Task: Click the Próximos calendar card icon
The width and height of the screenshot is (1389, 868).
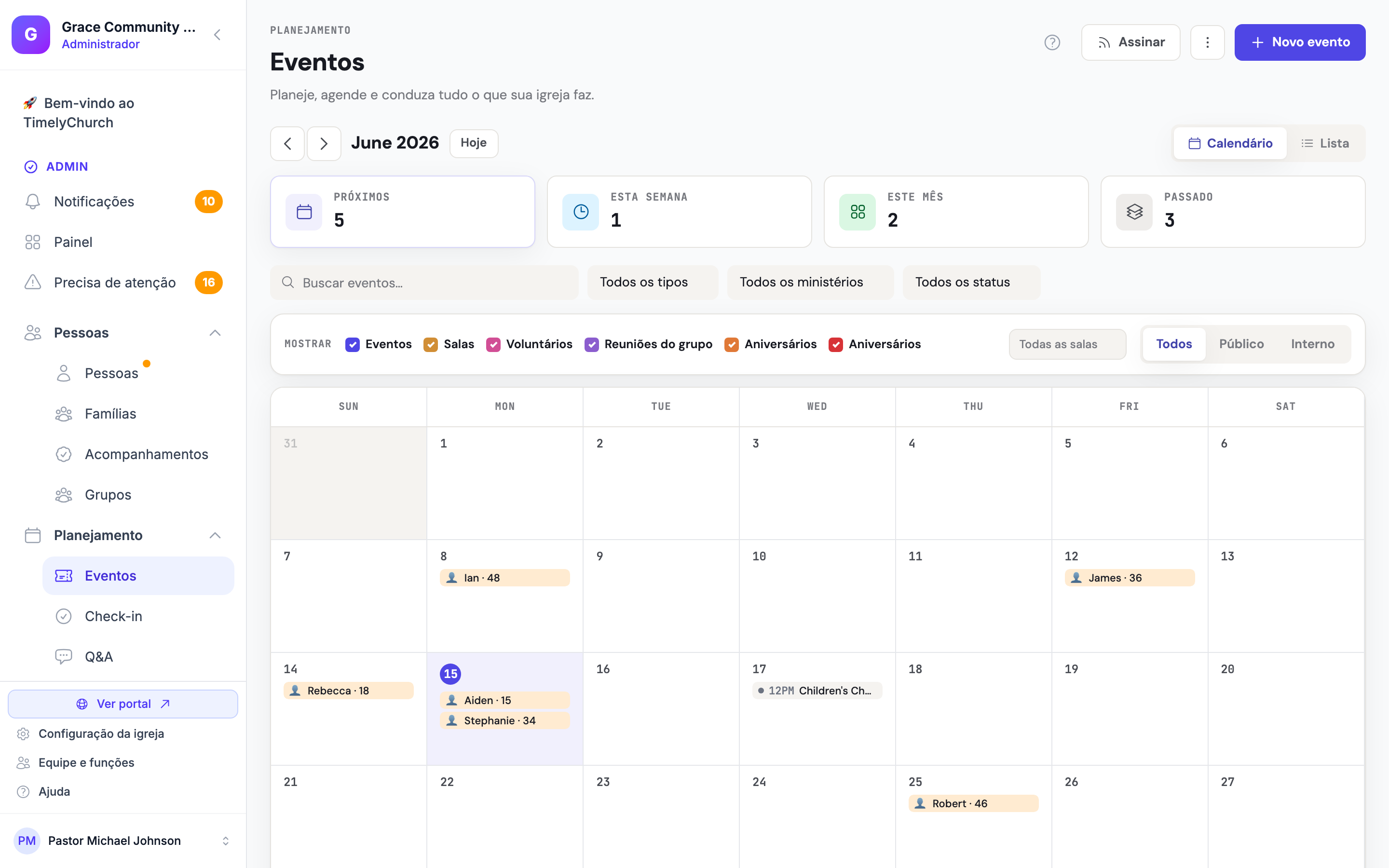Action: [304, 212]
